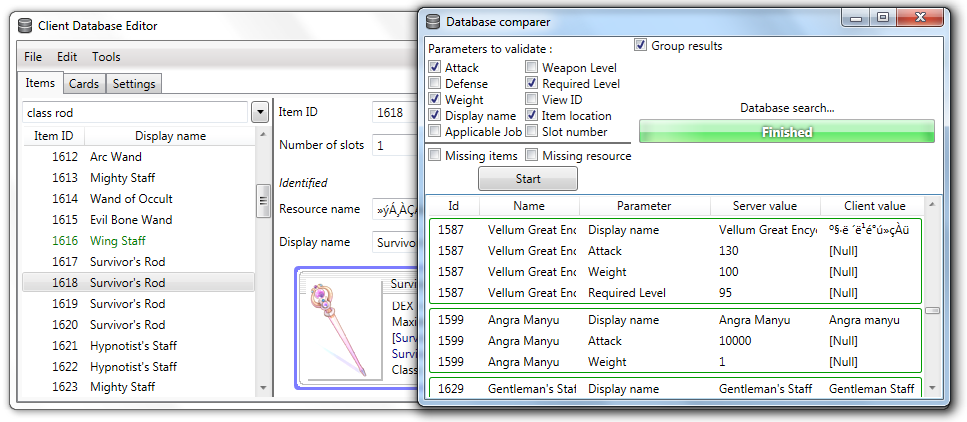Select item 1614 Wand of Occult
Viewport: 967px width, 422px height.
click(x=139, y=199)
